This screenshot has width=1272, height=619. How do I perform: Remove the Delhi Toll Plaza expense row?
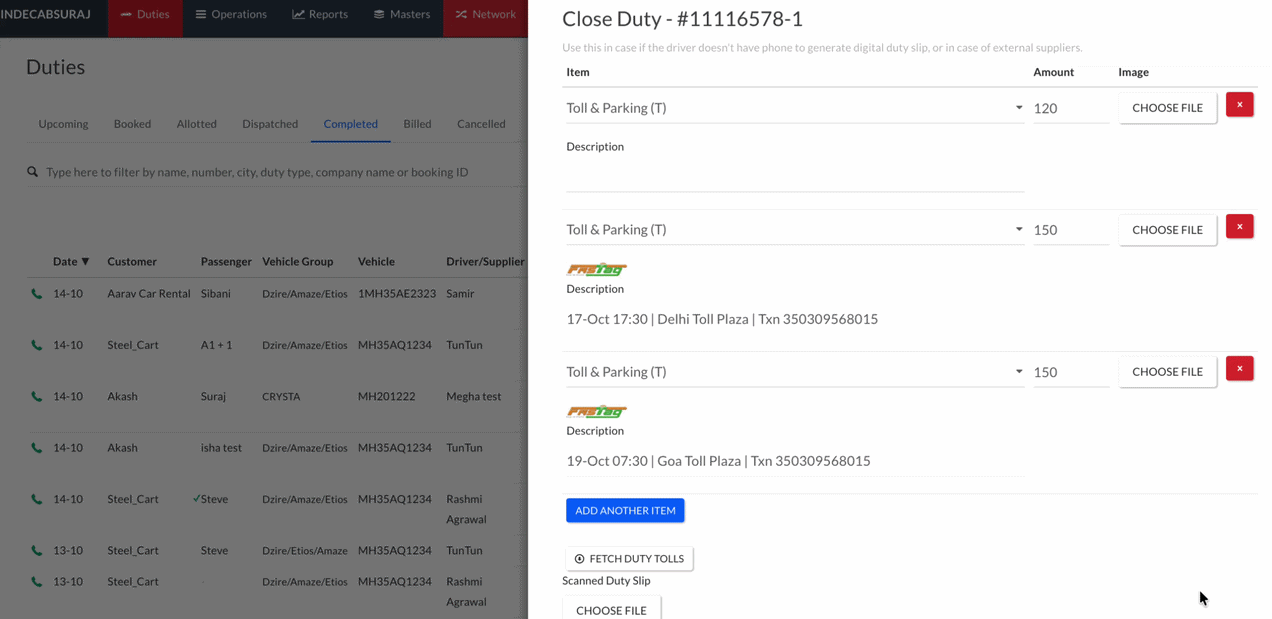coord(1239,227)
